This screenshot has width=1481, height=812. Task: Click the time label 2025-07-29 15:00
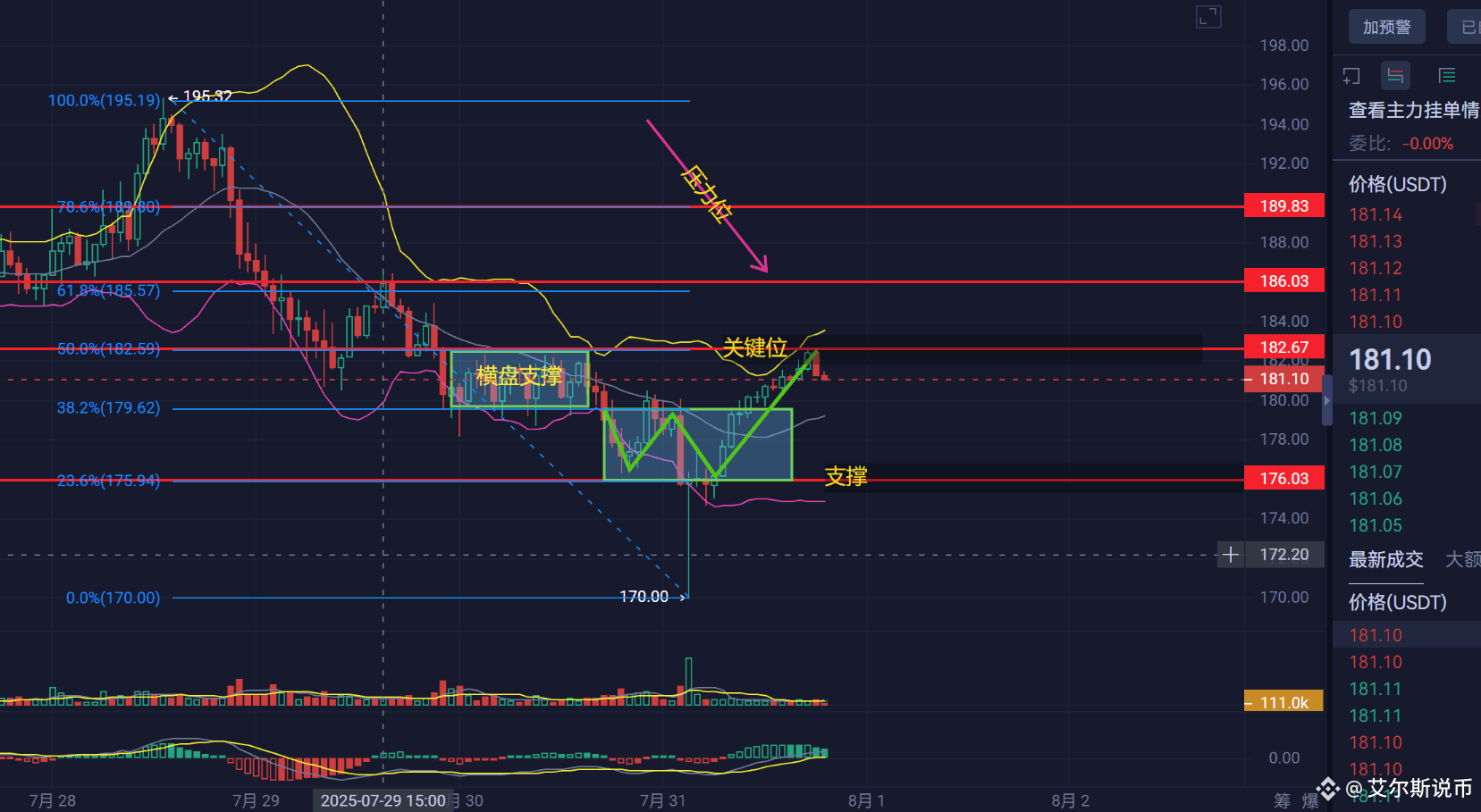(x=383, y=800)
